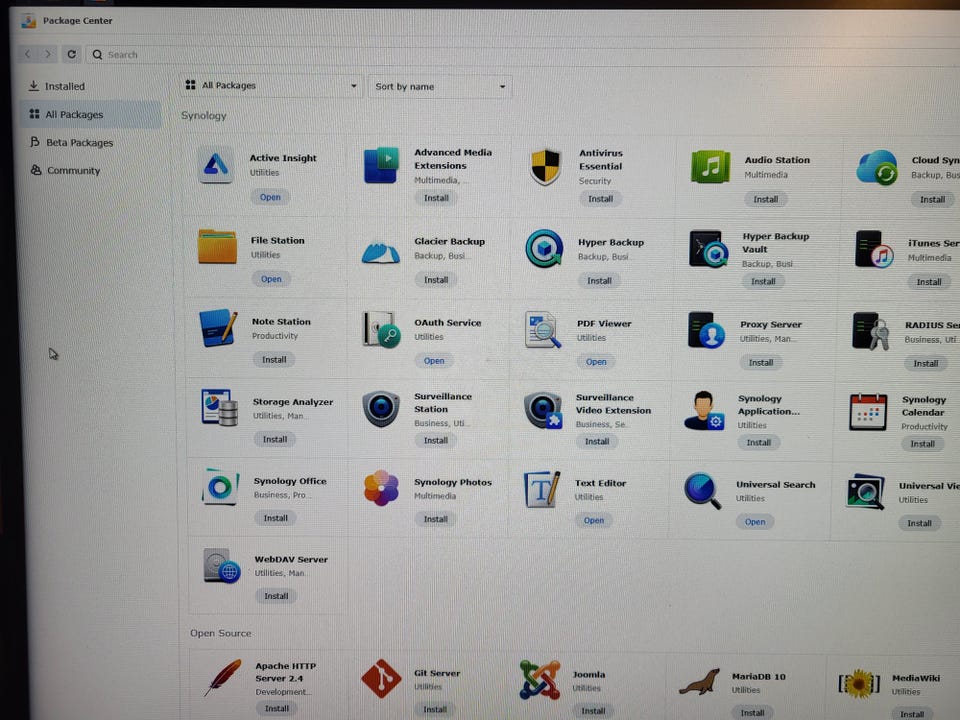960x720 pixels.
Task: Click the Synology Office icon
Action: (220, 487)
